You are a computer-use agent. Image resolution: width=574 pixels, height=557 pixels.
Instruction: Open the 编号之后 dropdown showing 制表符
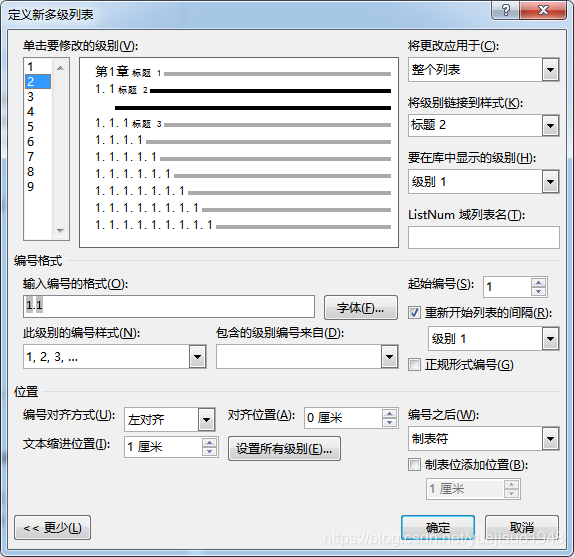pyautogui.click(x=550, y=438)
